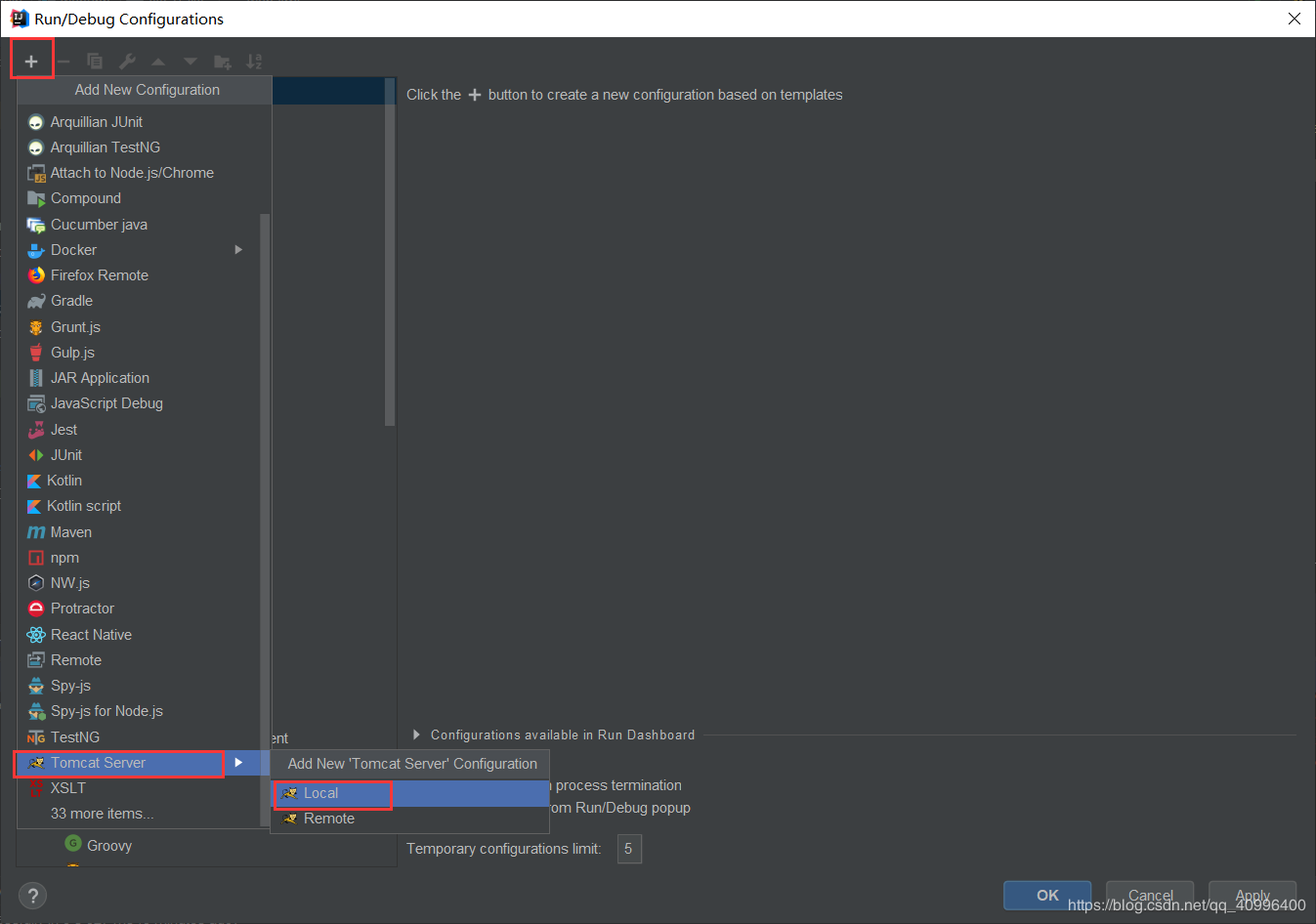Select Groovy template in the tree
This screenshot has height=924, width=1316.
108,845
